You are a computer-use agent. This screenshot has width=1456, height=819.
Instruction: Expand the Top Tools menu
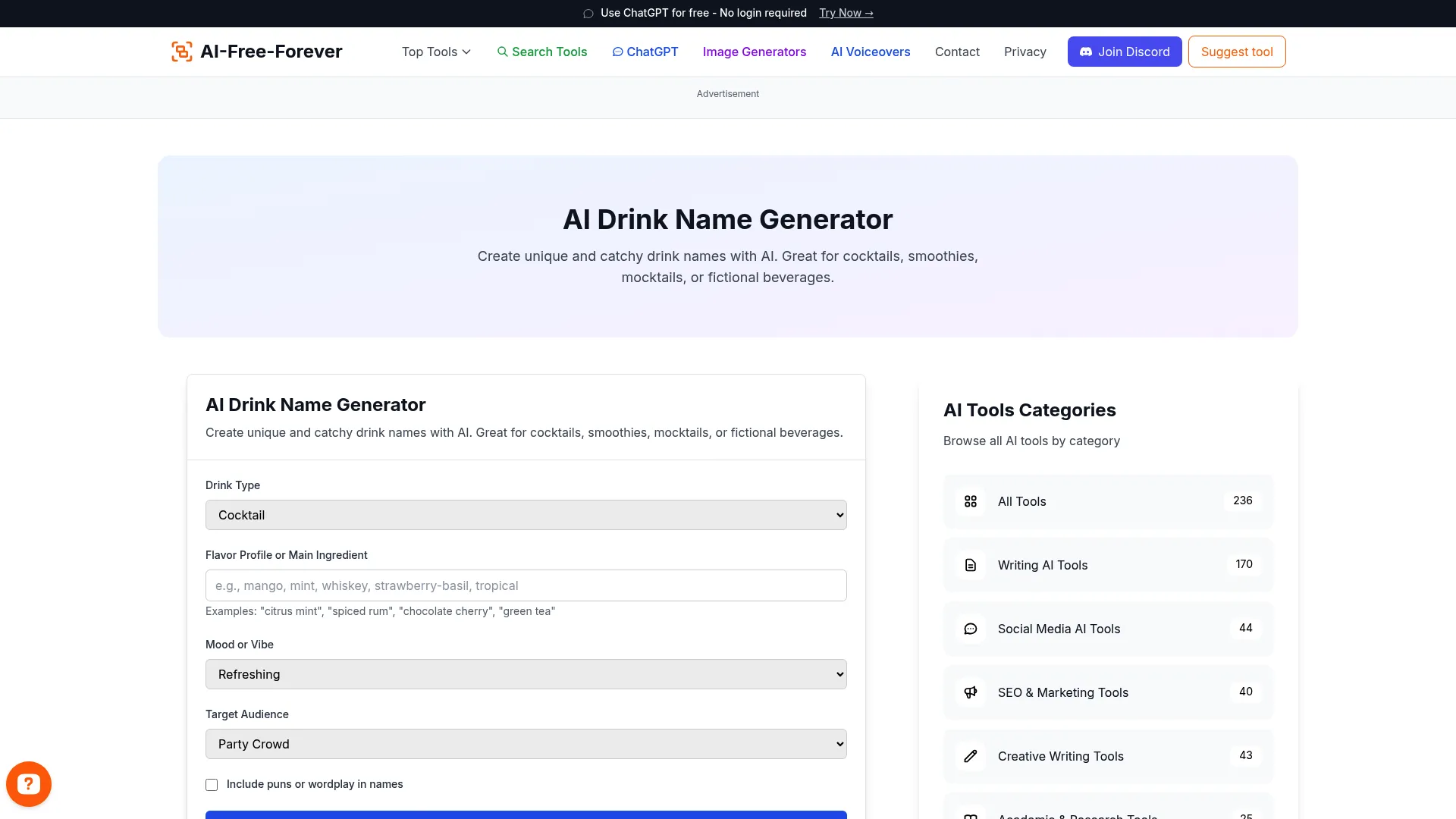[435, 52]
